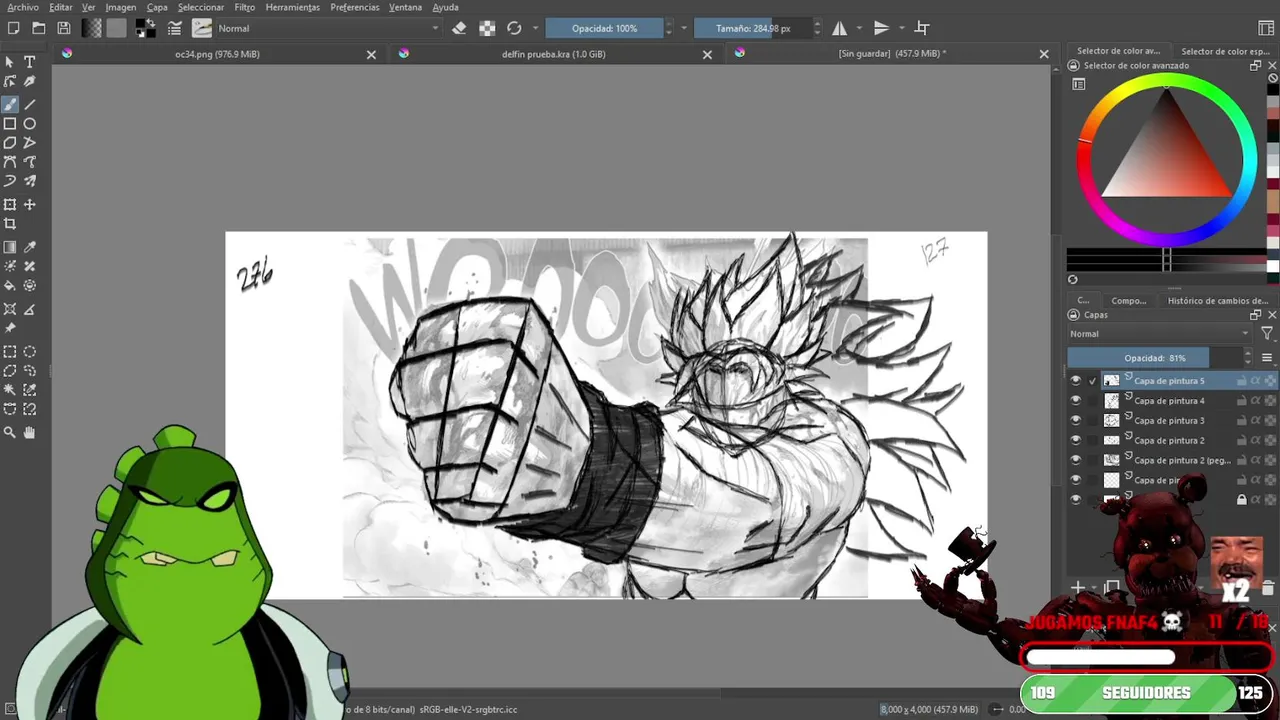The height and width of the screenshot is (720, 1280).
Task: Activate the Measure tool
Action: click(x=29, y=309)
